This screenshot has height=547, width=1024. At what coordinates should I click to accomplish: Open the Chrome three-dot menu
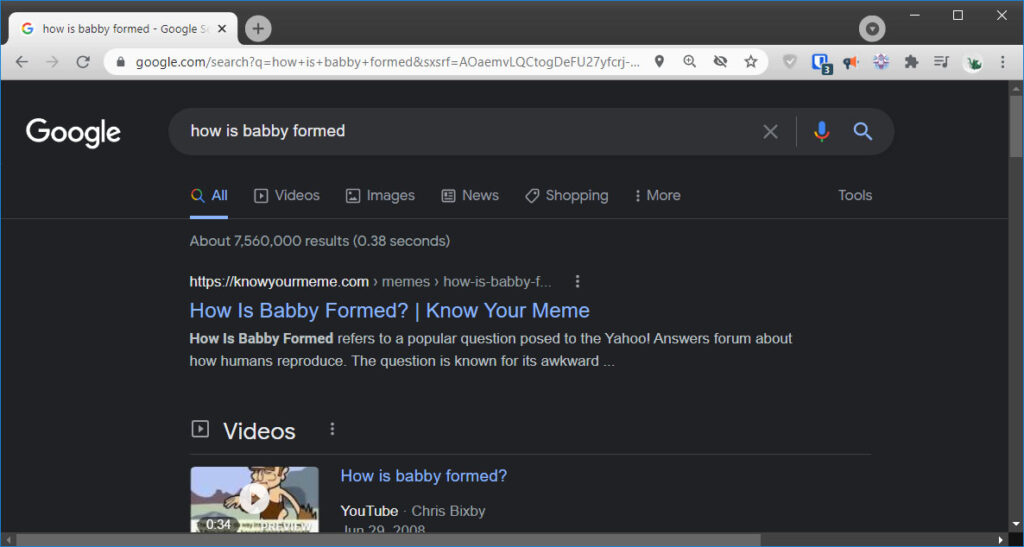point(1002,62)
